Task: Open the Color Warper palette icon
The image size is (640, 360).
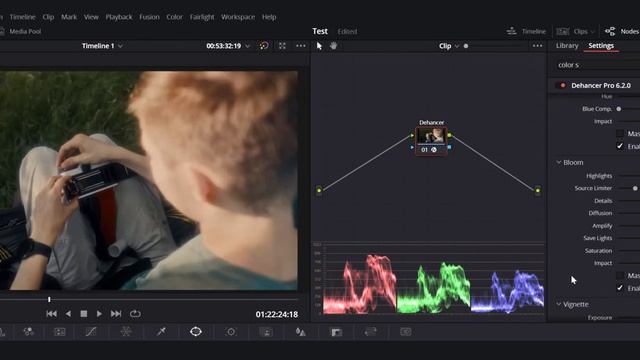Action: [x=126, y=331]
